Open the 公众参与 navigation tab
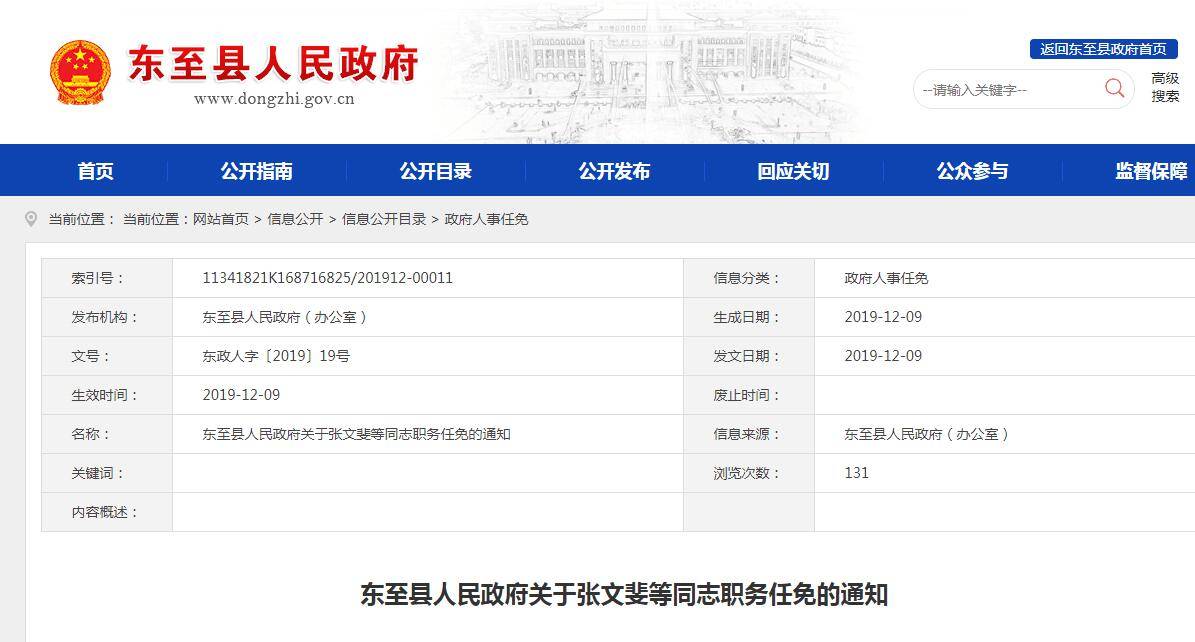 [x=972, y=171]
